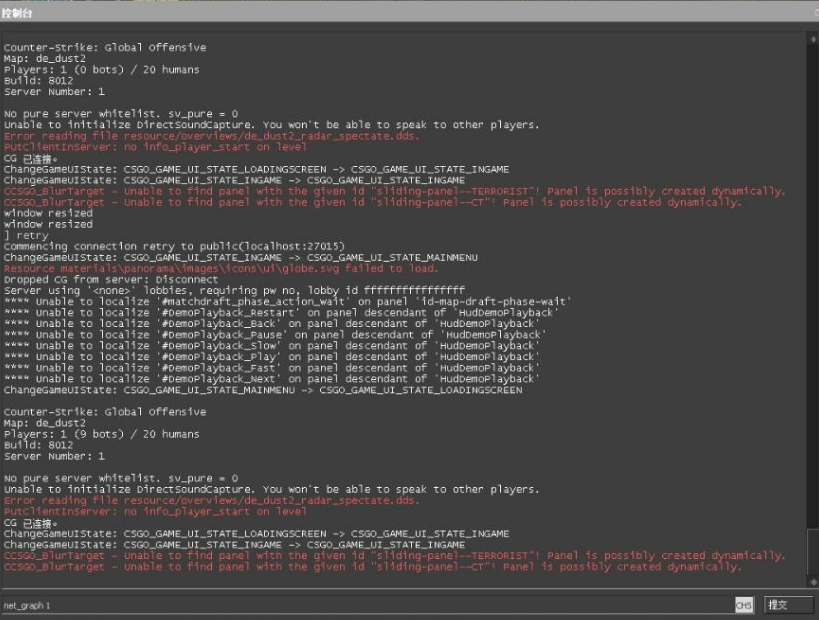Click the 'Players: 1 (9 bots) / 20 humans' line
819x620 pixels.
tap(101, 434)
